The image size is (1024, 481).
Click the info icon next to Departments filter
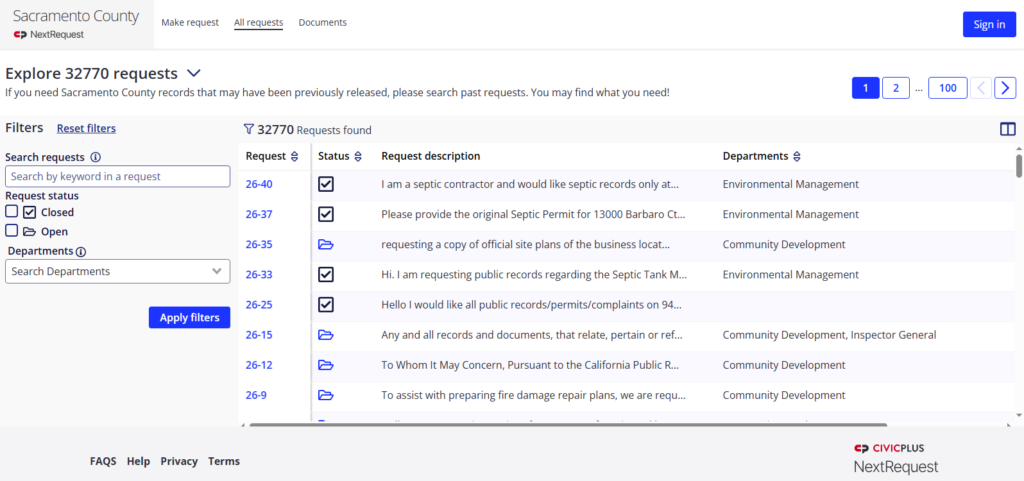pos(81,252)
